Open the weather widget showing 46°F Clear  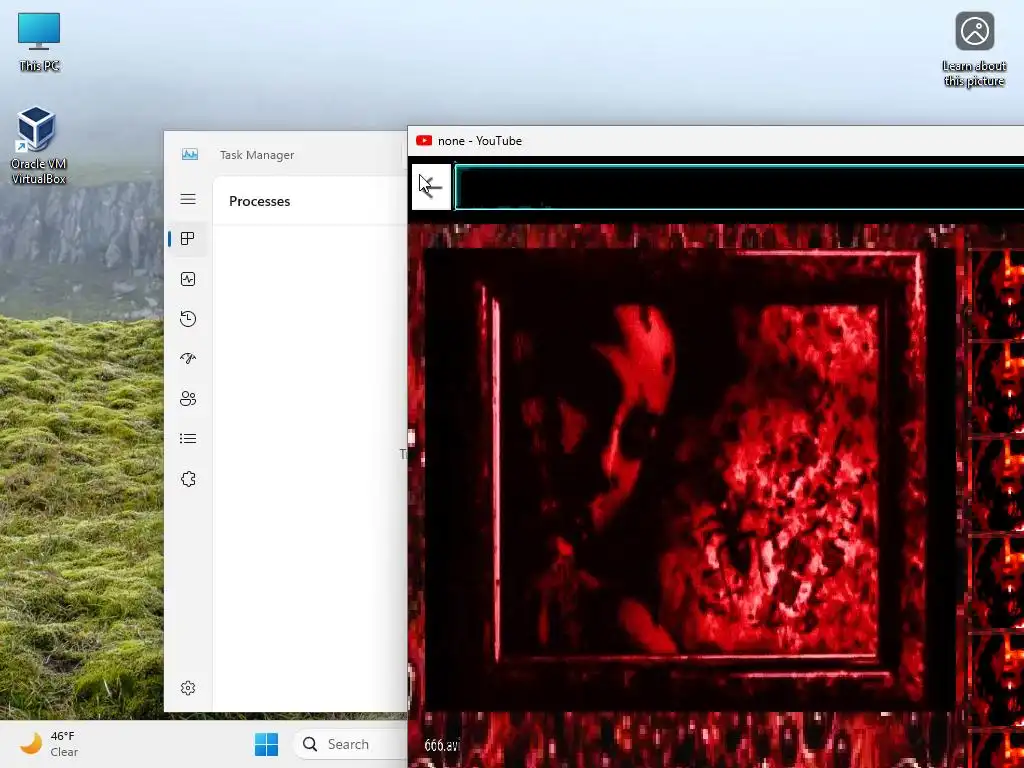click(49, 744)
